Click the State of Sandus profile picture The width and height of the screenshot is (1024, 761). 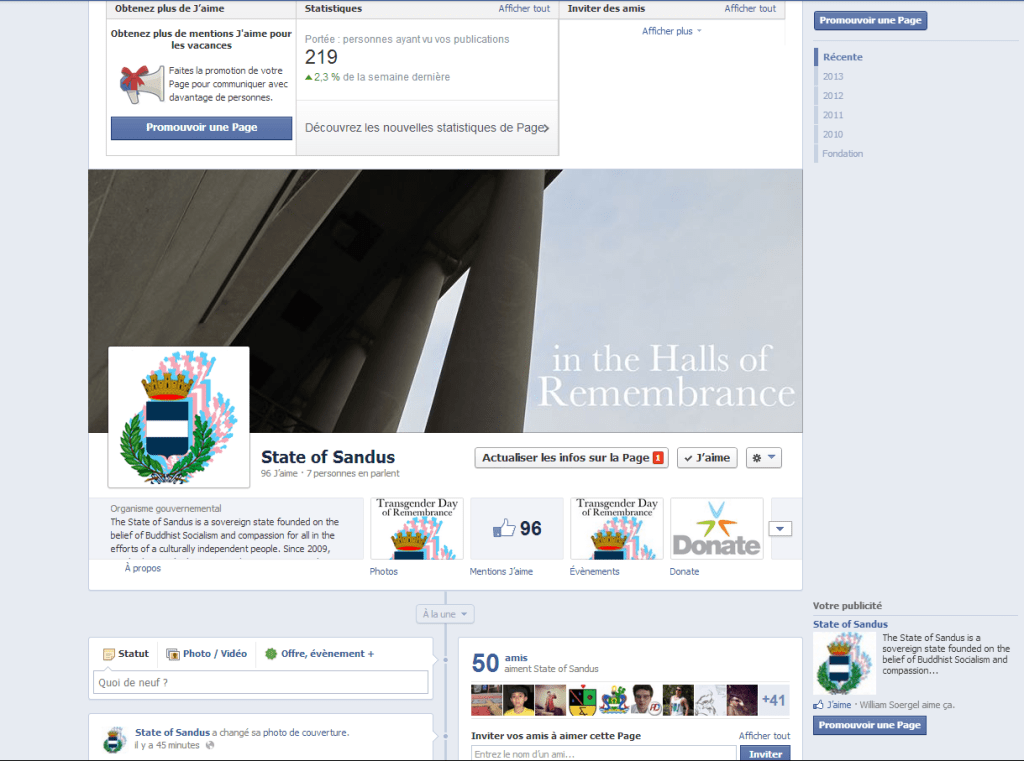[x=178, y=415]
